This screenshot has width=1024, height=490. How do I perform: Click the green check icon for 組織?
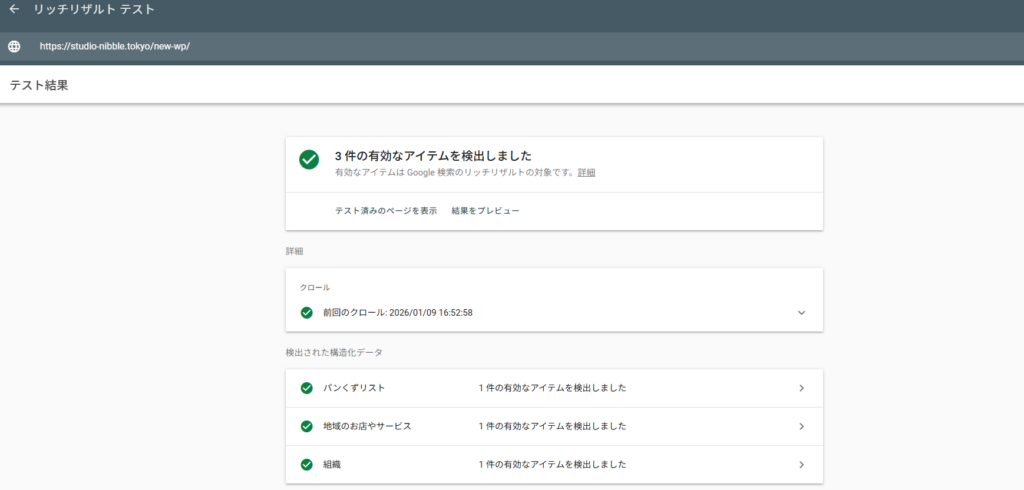(307, 464)
